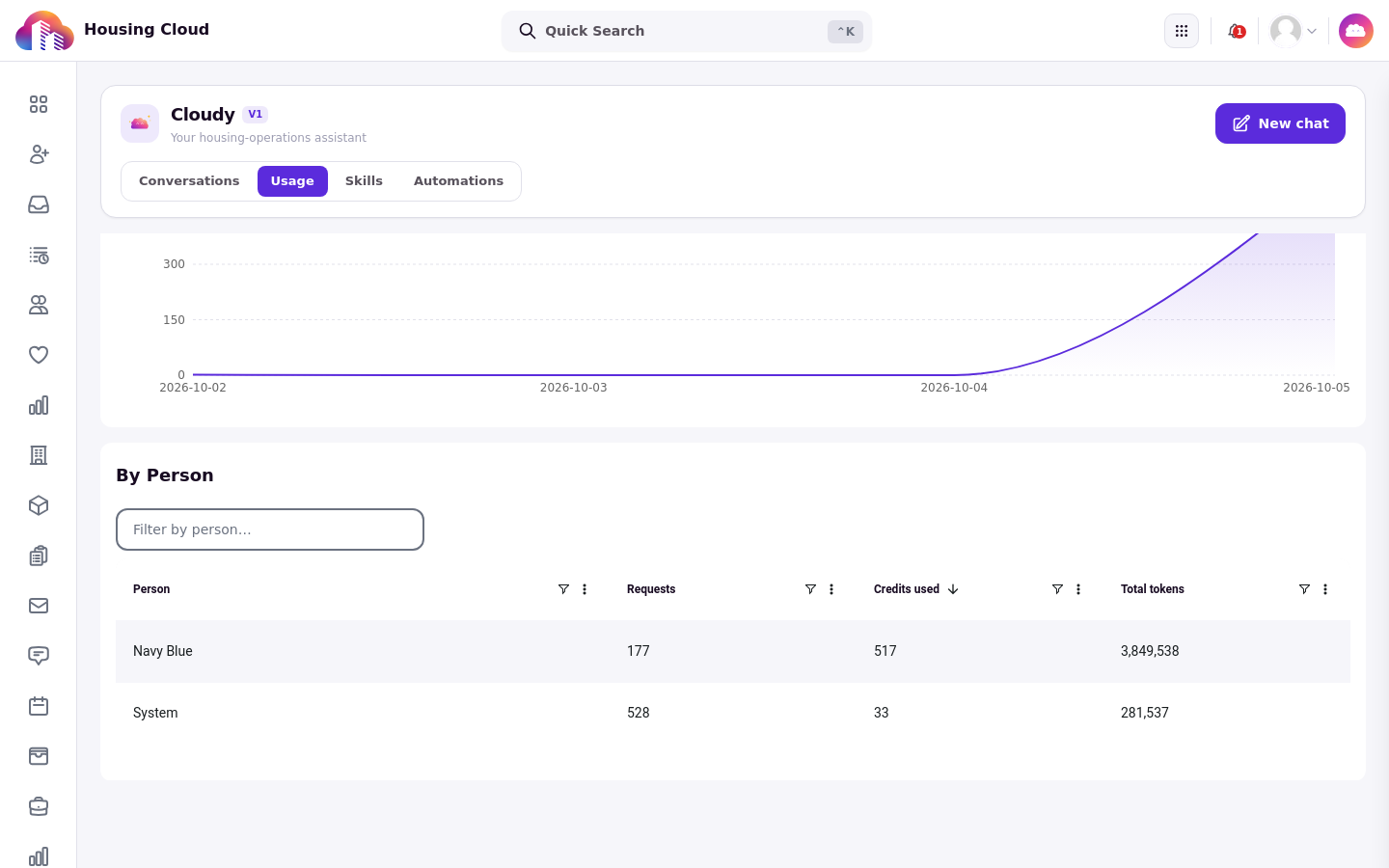Toggle sort arrow on Credits used
This screenshot has height=868, width=1389.
pyautogui.click(x=953, y=589)
